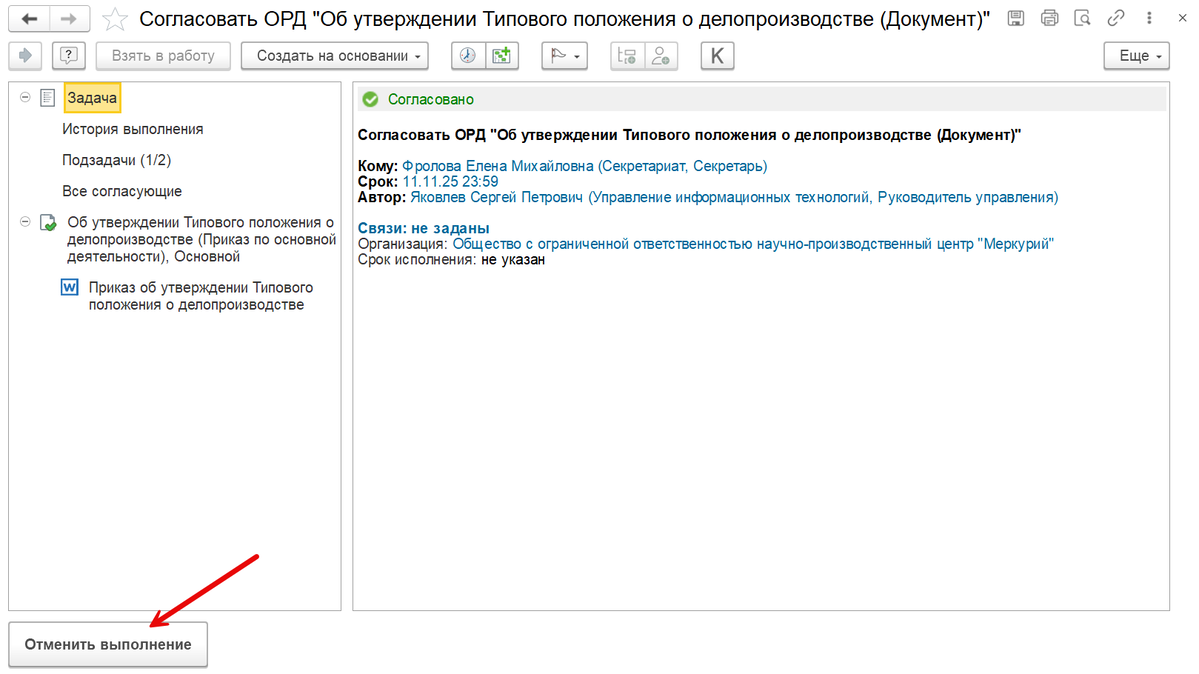
Task: Click the Отменить выполнение button
Action: (x=108, y=644)
